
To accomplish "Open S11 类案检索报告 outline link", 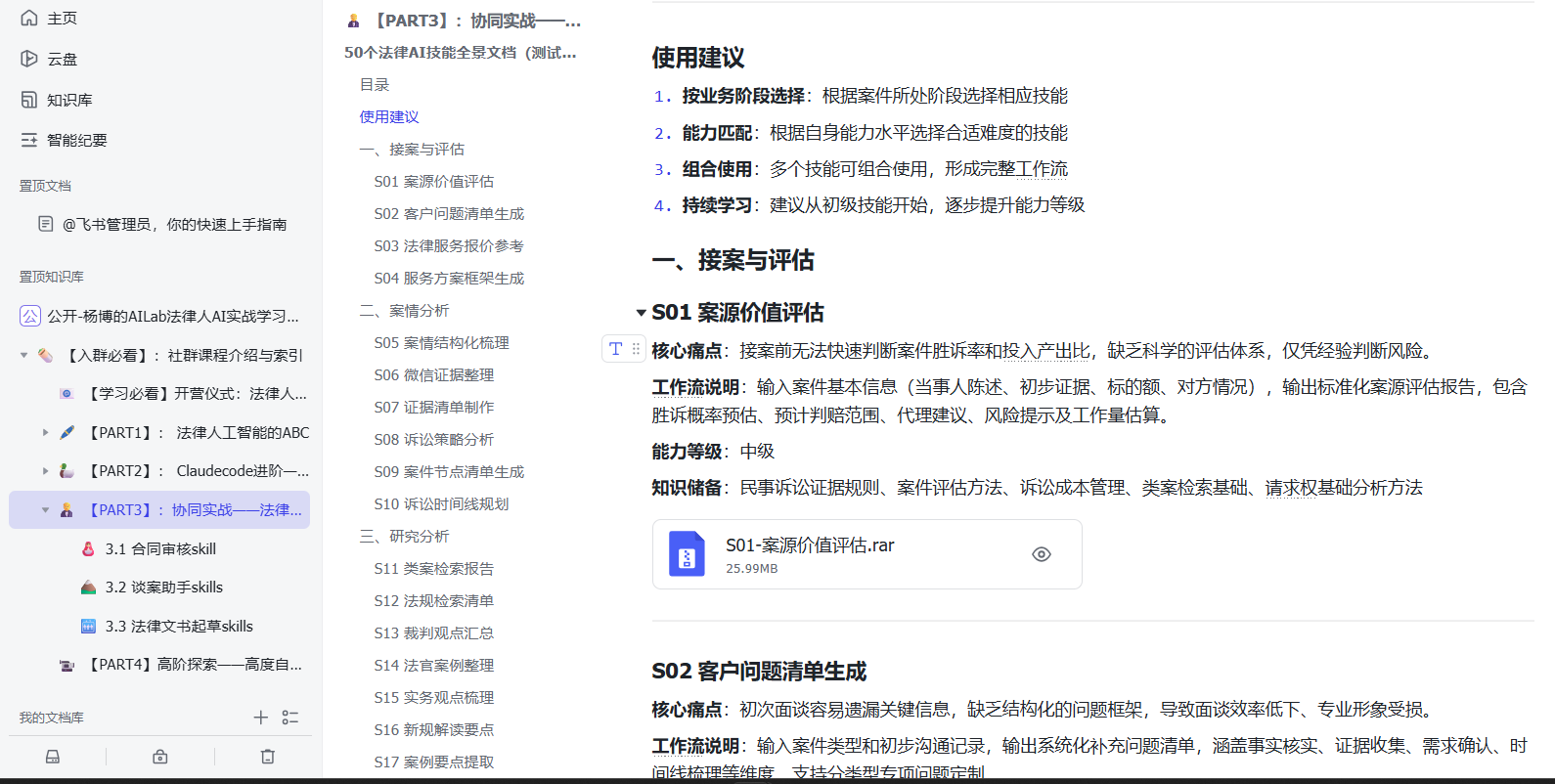I will (x=433, y=568).
